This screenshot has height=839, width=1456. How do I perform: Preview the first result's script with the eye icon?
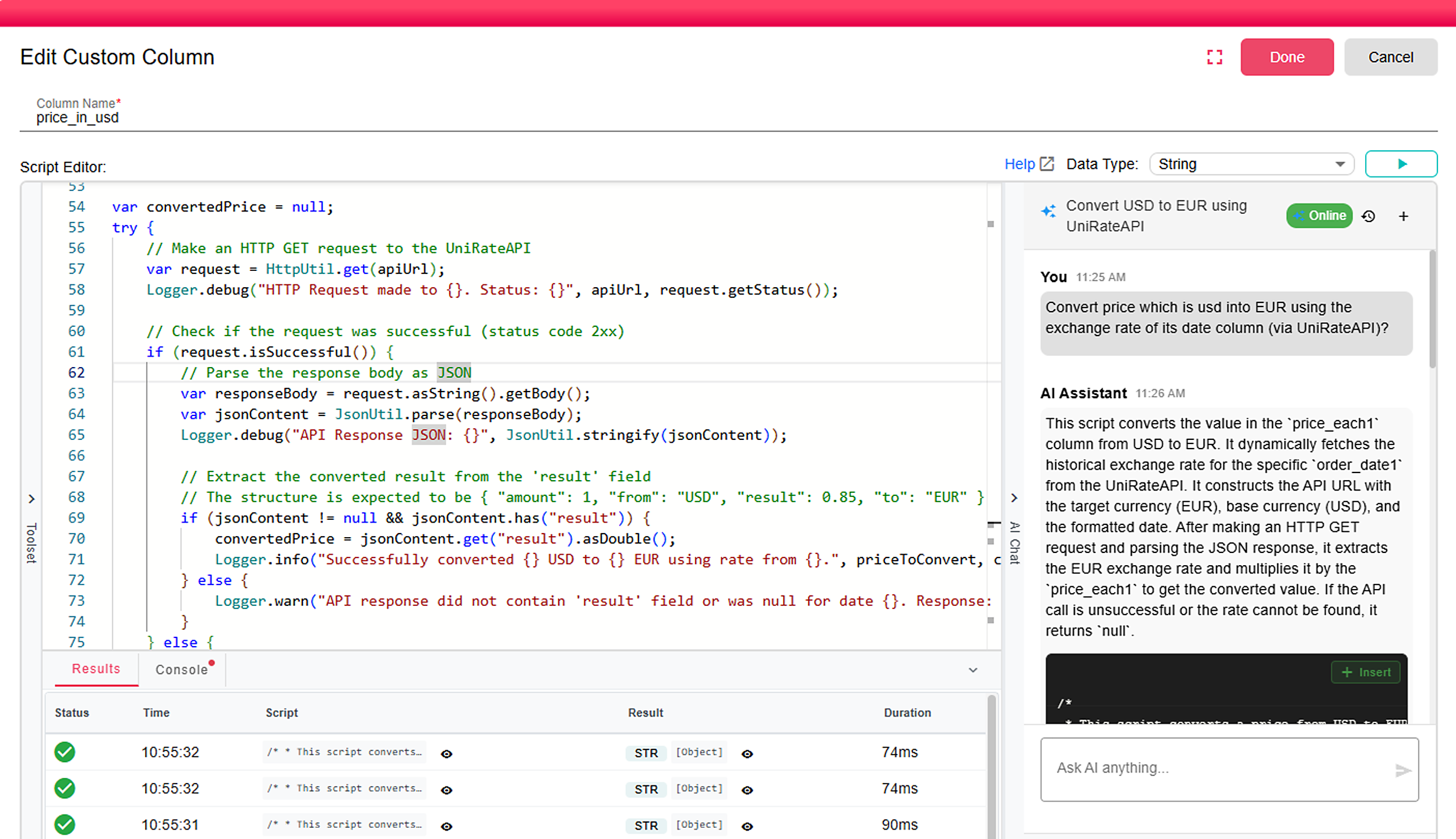pos(446,753)
